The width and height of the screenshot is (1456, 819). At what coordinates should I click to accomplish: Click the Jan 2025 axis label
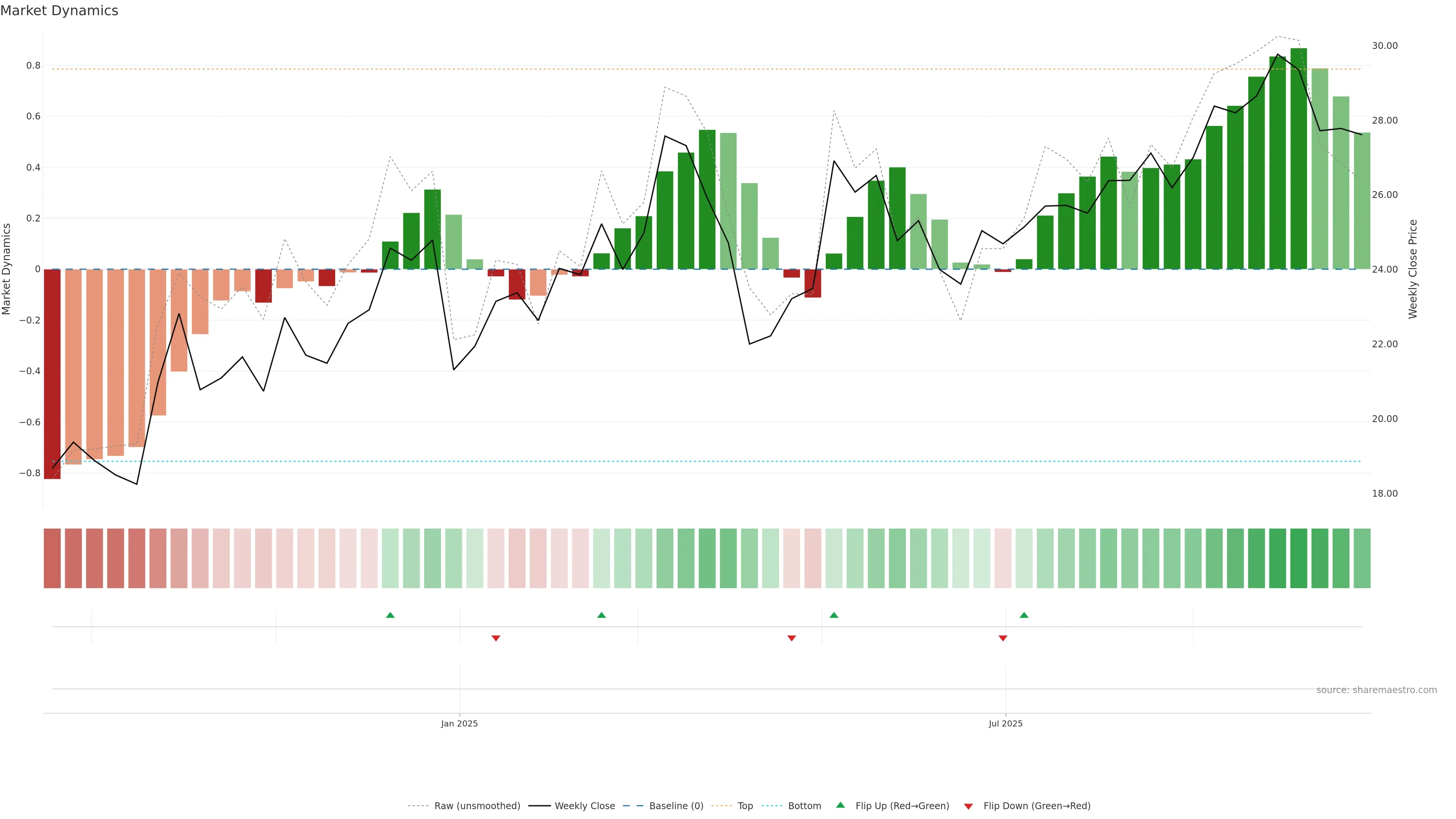(x=459, y=723)
